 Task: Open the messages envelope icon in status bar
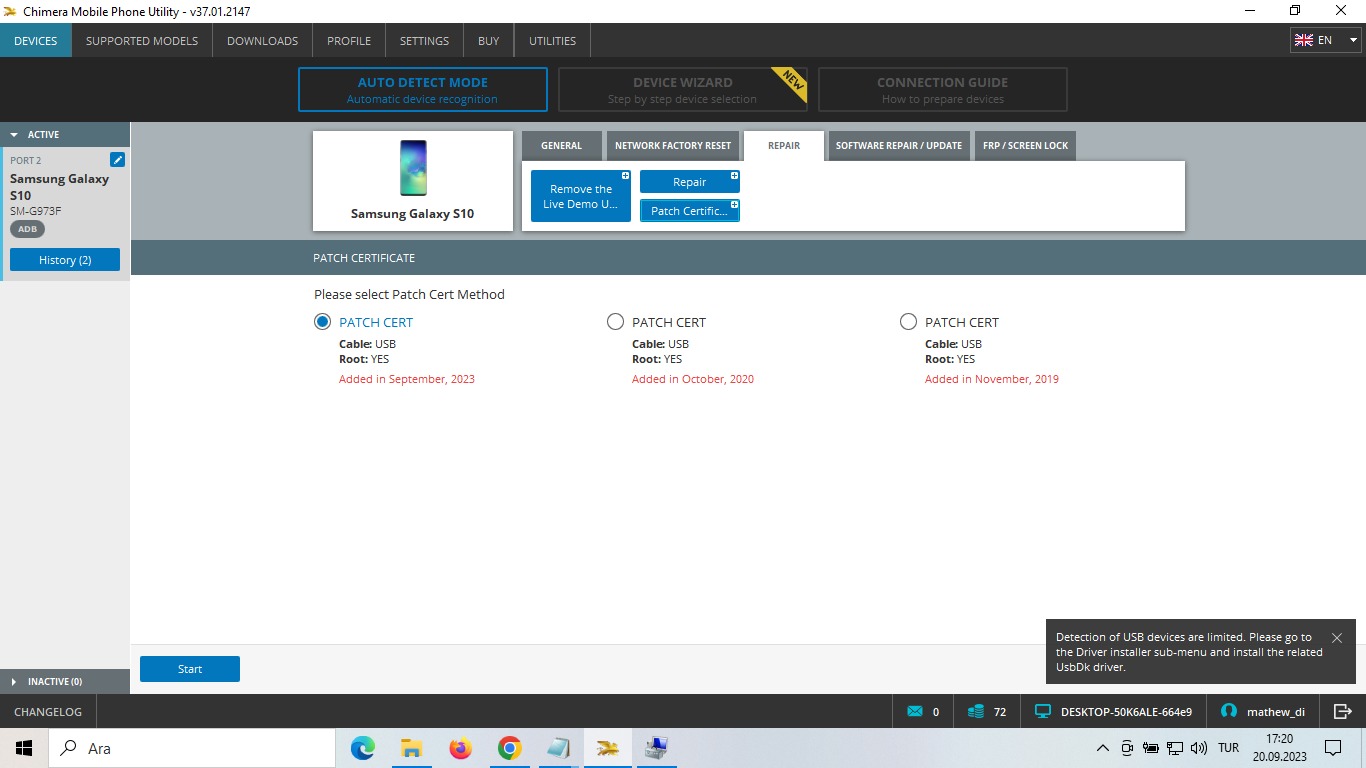[914, 712]
